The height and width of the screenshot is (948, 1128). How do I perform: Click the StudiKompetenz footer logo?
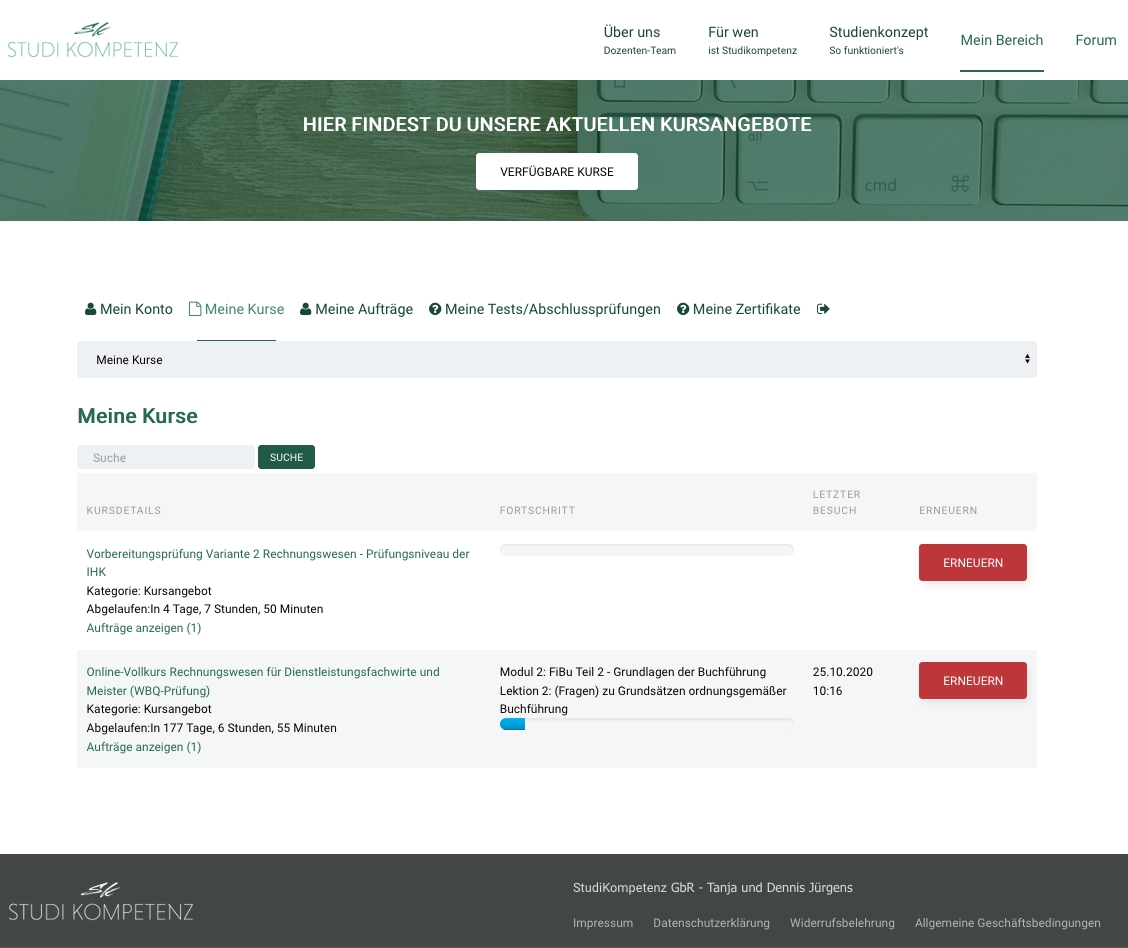[100, 902]
